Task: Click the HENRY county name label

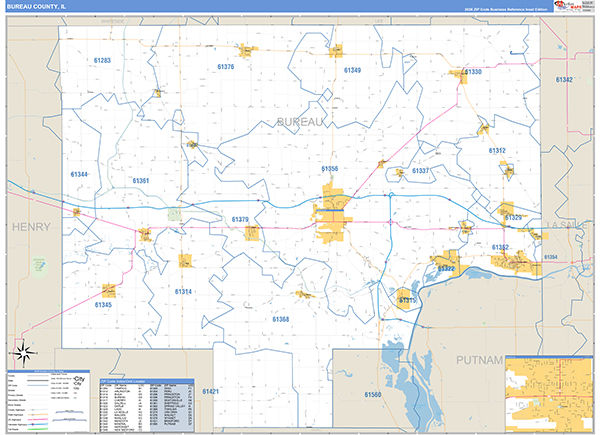Action: [x=31, y=227]
